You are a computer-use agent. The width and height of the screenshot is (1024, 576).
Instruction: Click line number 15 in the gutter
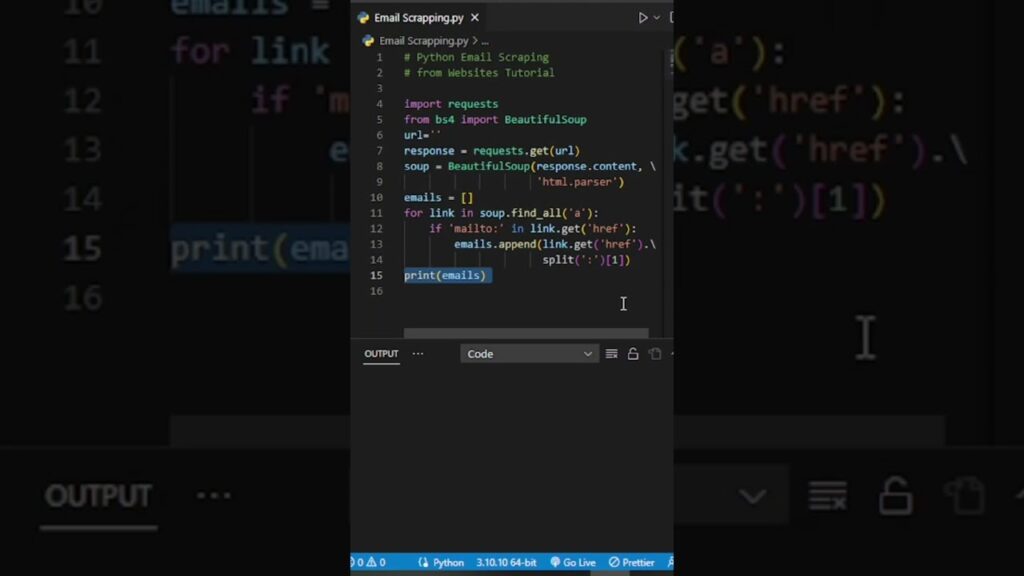pos(376,275)
